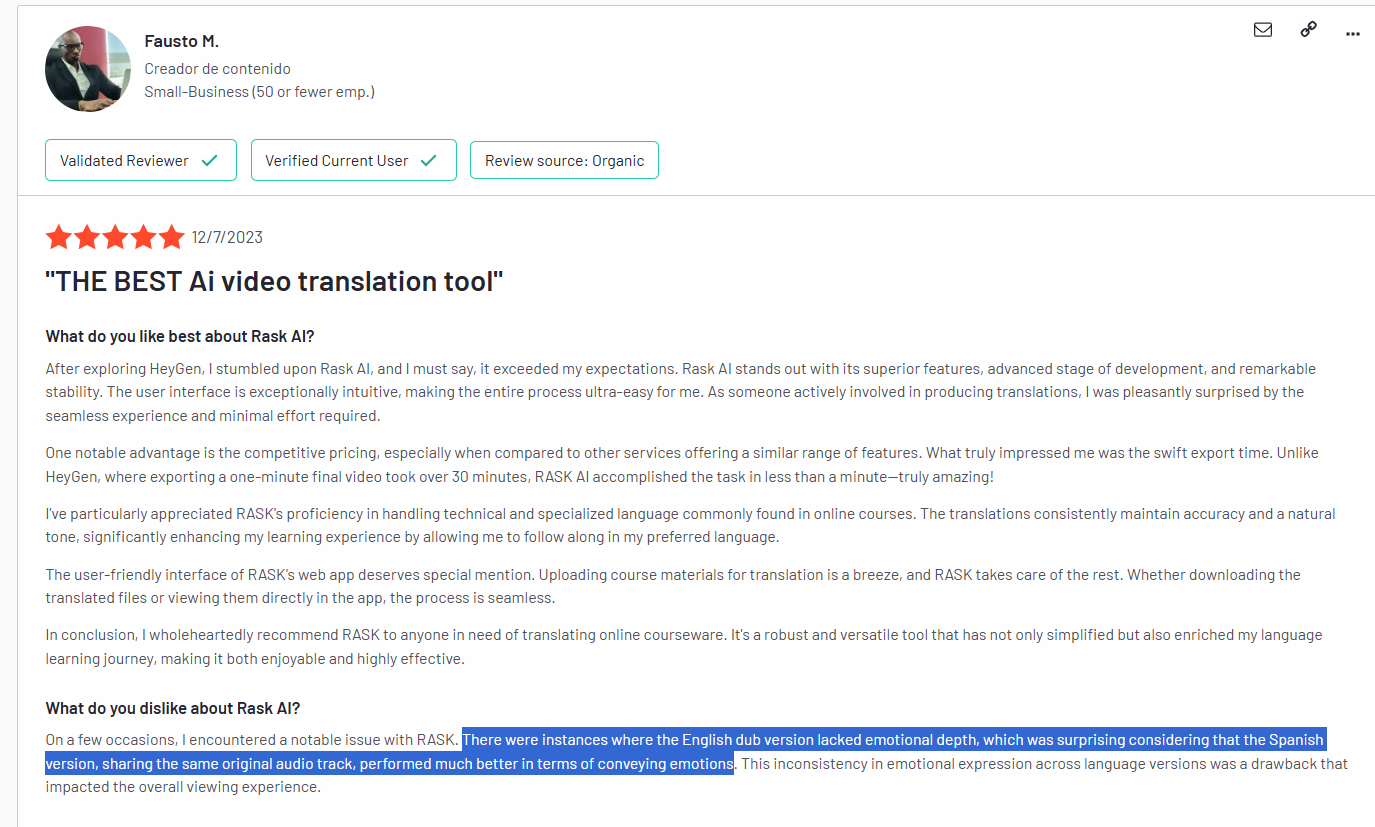Screen dimensions: 1375x827
Task: Click the envelope email icon
Action: click(x=1263, y=30)
